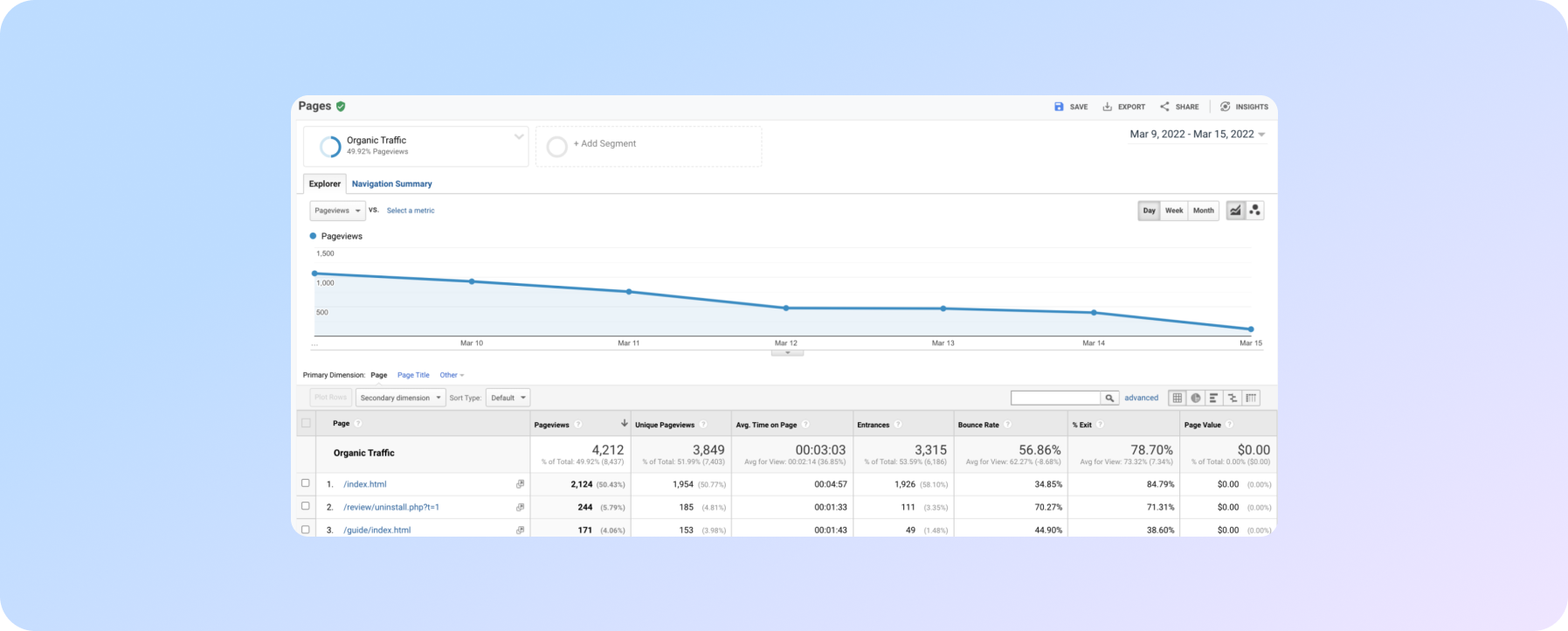Select the Percentage pie view icon
The height and width of the screenshot is (631, 1568).
click(1196, 398)
